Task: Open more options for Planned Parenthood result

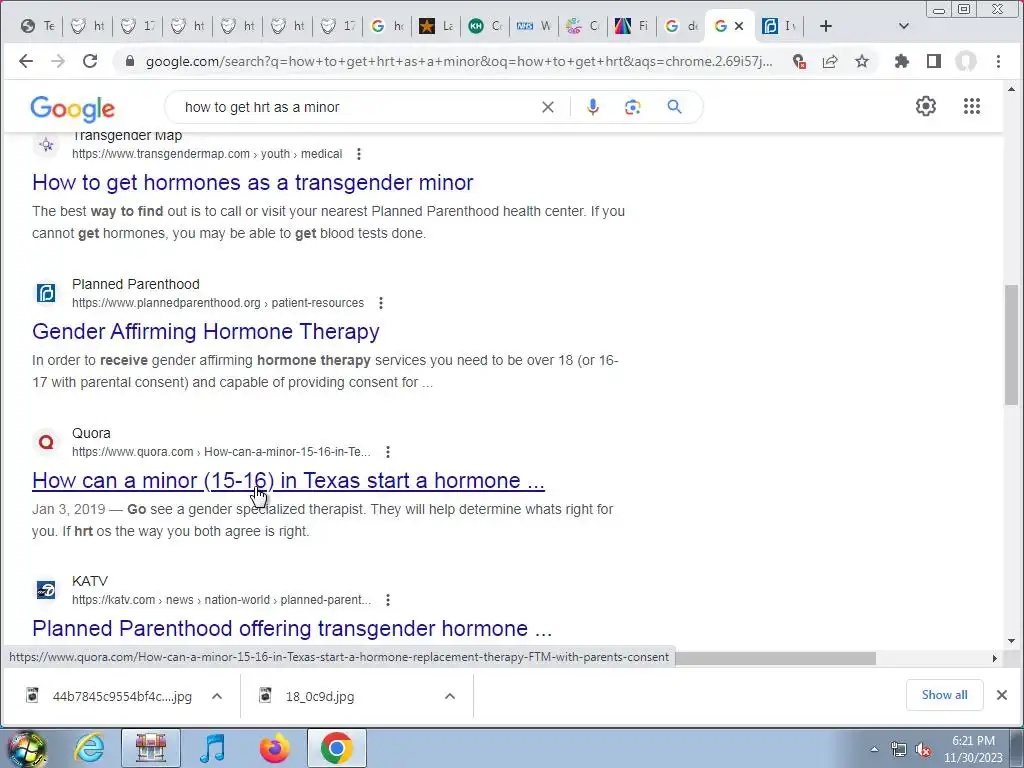Action: [x=381, y=303]
